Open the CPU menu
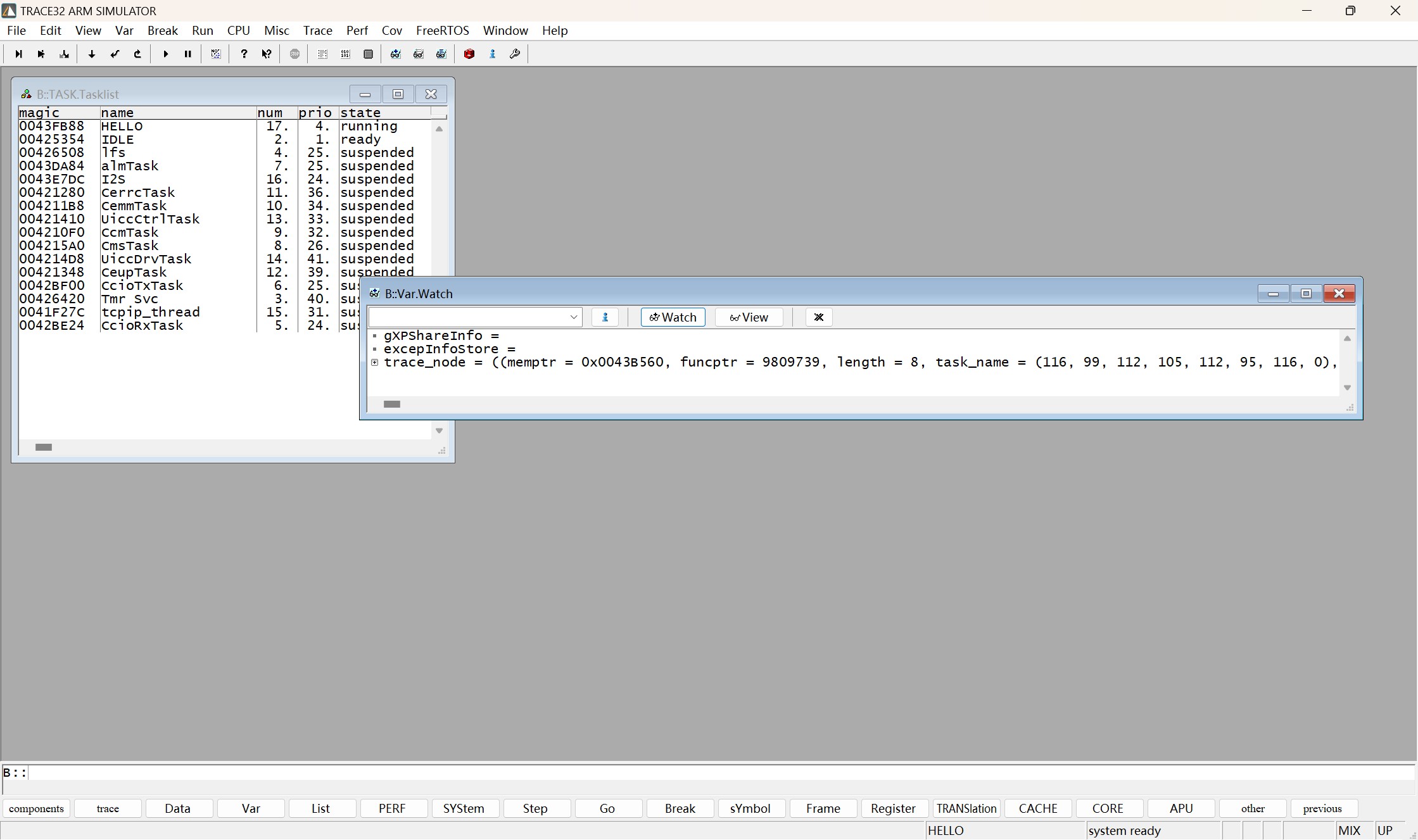This screenshot has width=1418, height=840. [x=239, y=30]
